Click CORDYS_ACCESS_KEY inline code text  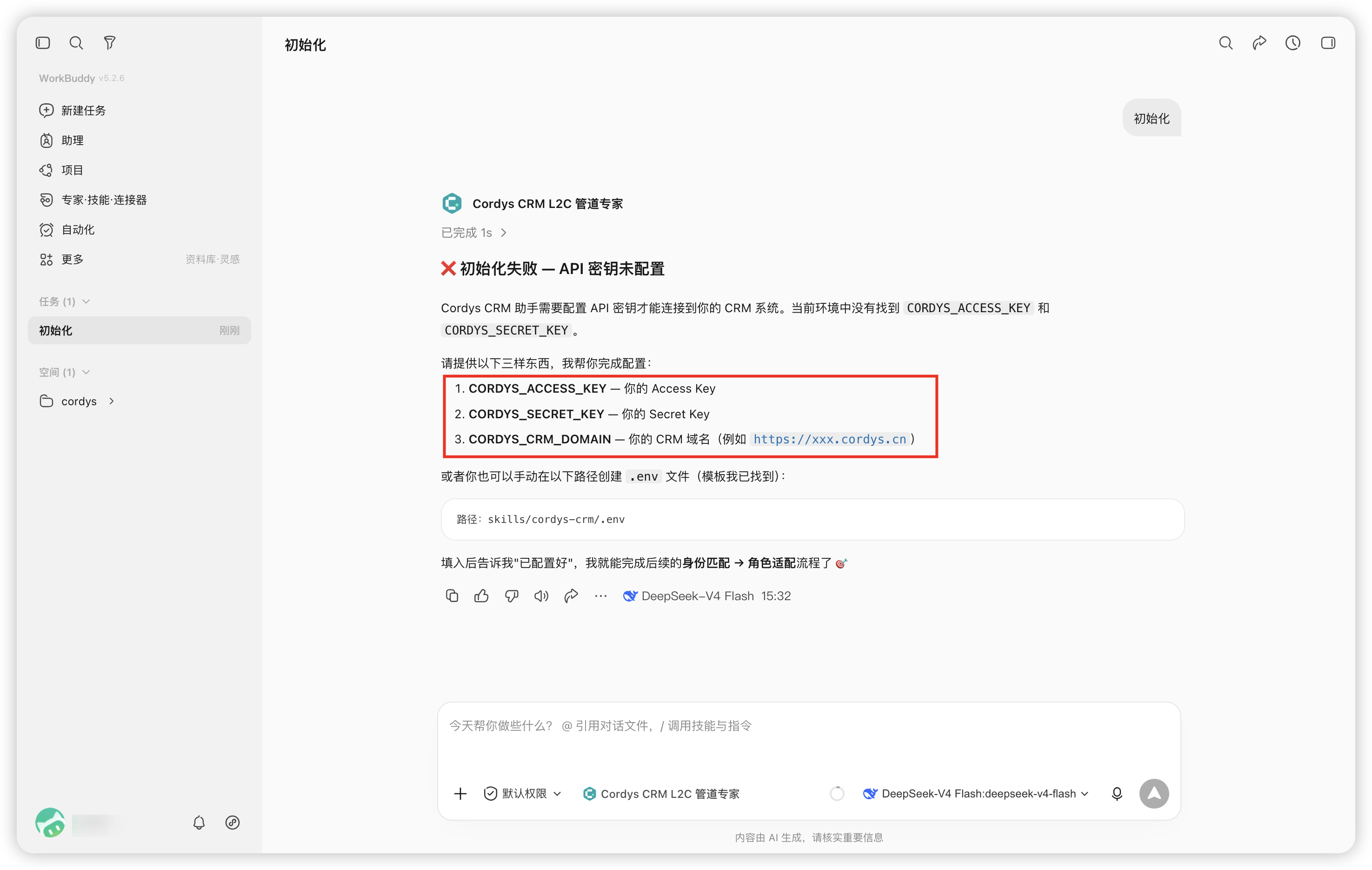[x=968, y=308]
